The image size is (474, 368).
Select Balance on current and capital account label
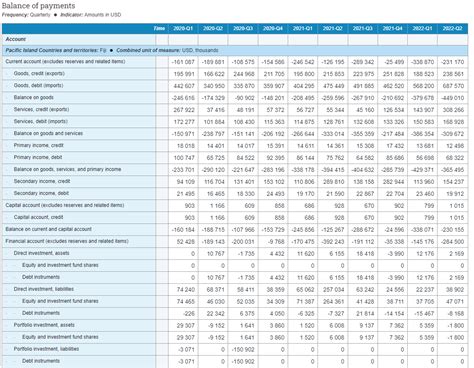click(48, 229)
